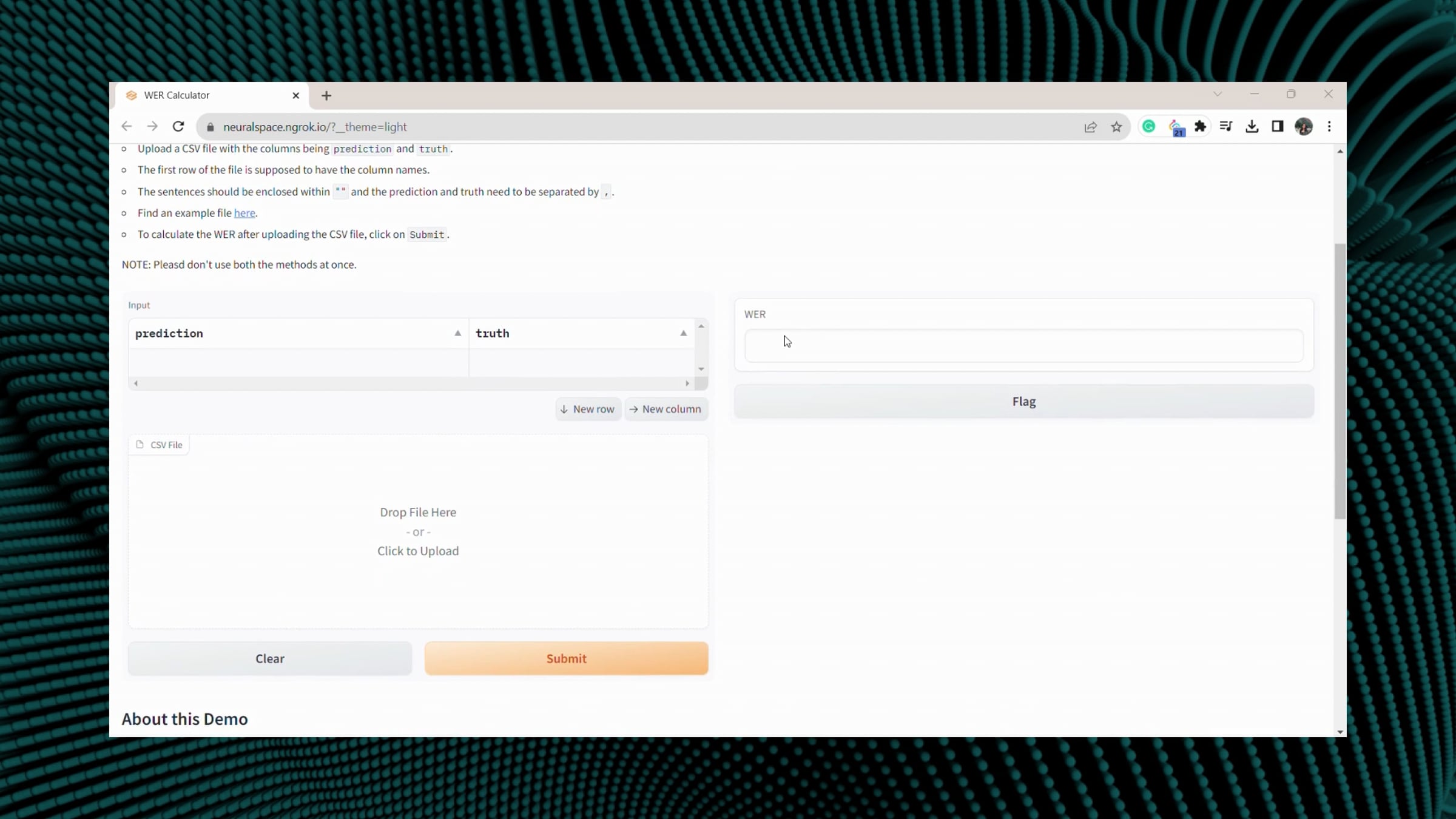This screenshot has width=1456, height=819.
Task: Sort the prediction column using its arrow
Action: click(x=457, y=333)
